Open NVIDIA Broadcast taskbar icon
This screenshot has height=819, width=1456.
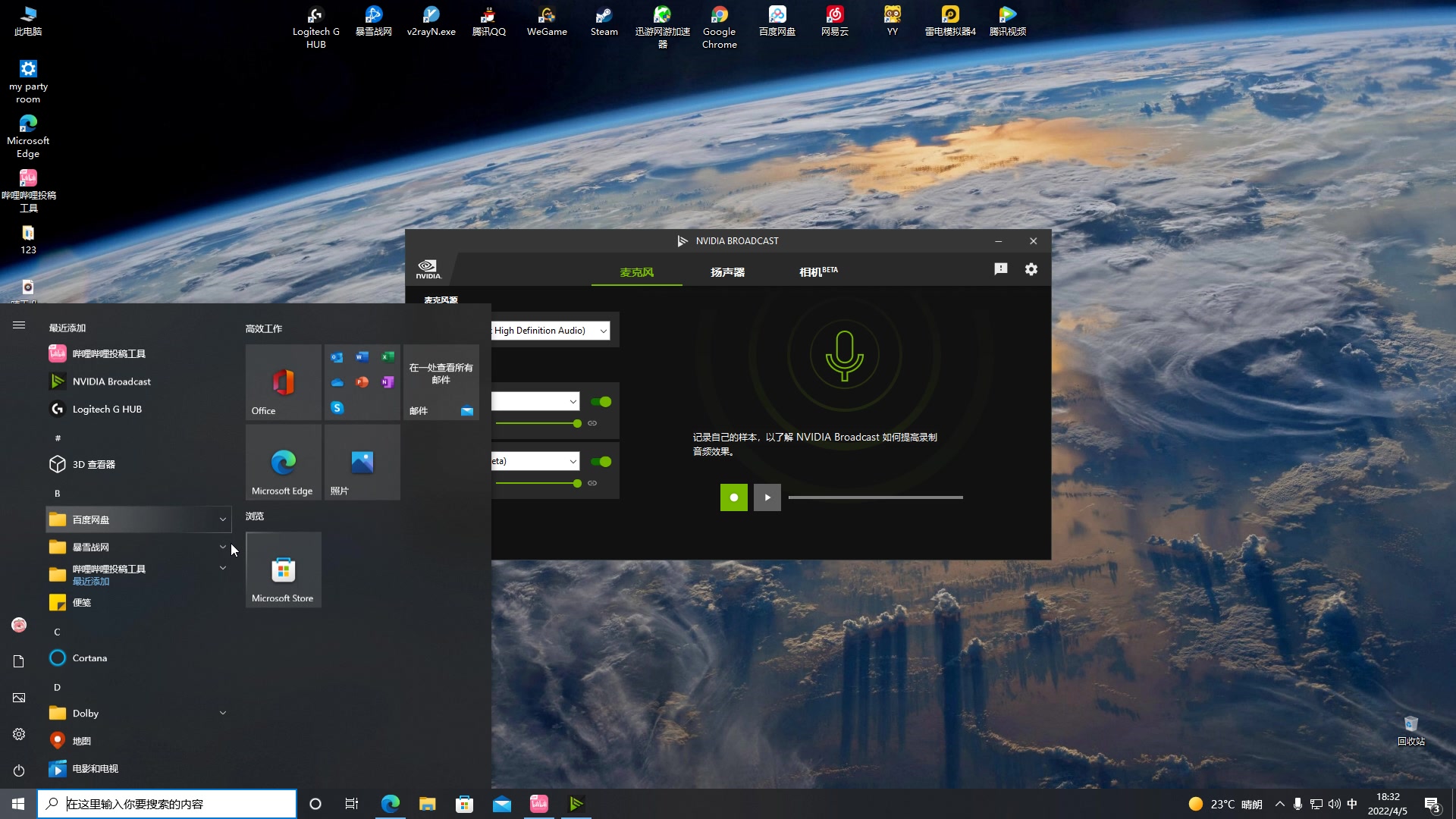pyautogui.click(x=576, y=804)
